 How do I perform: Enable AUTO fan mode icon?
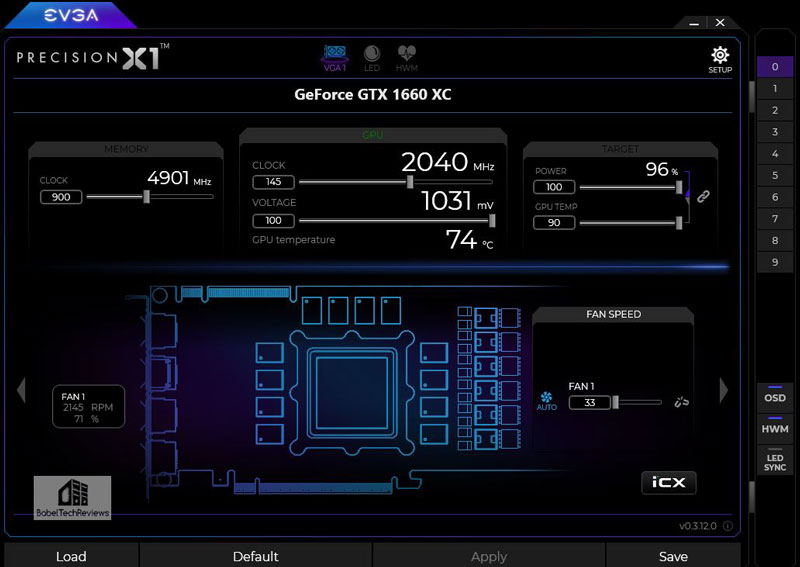click(x=546, y=401)
